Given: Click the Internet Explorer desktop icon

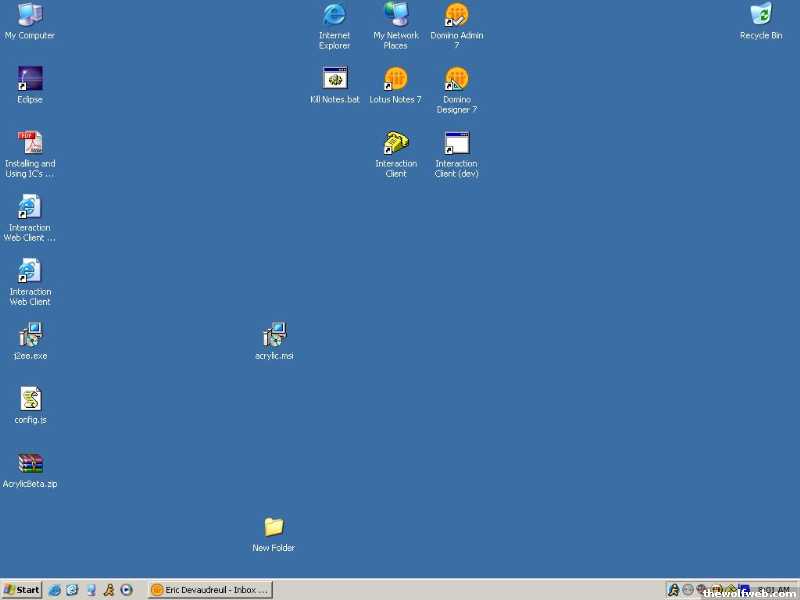Looking at the screenshot, I should [335, 16].
